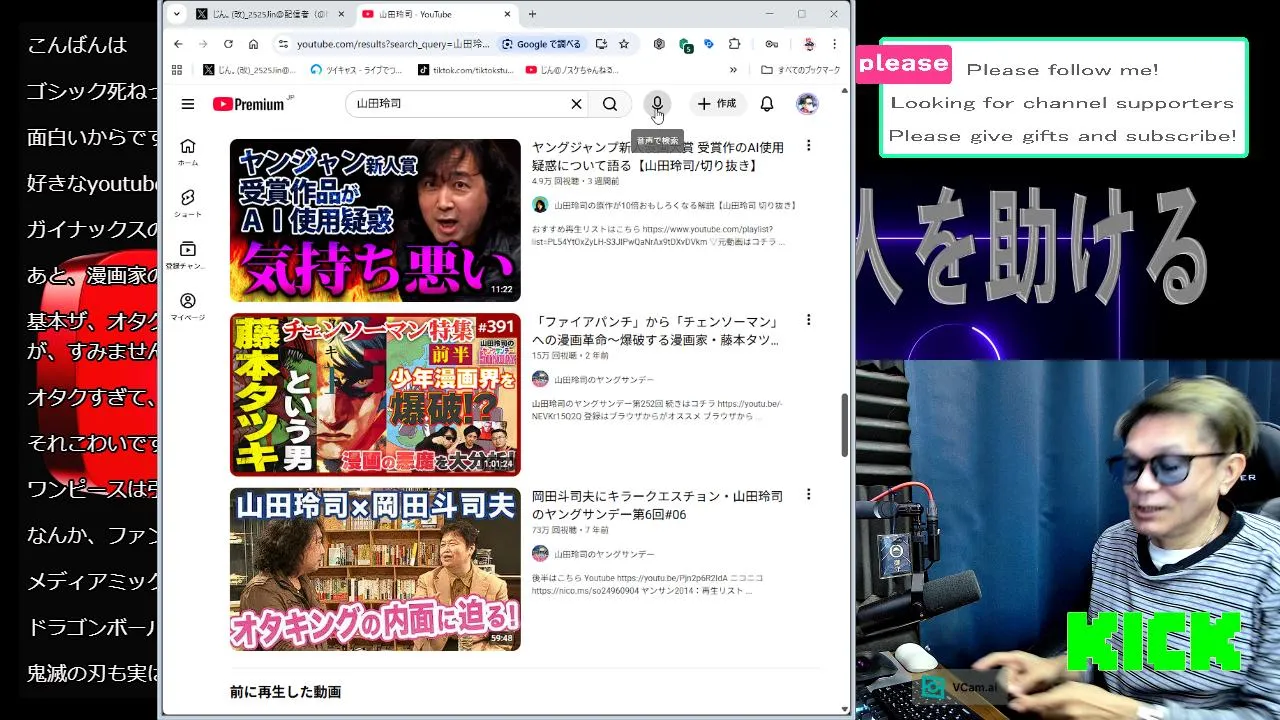The width and height of the screenshot is (1280, 720).
Task: Click the first green shield extension icon
Action: [x=659, y=44]
